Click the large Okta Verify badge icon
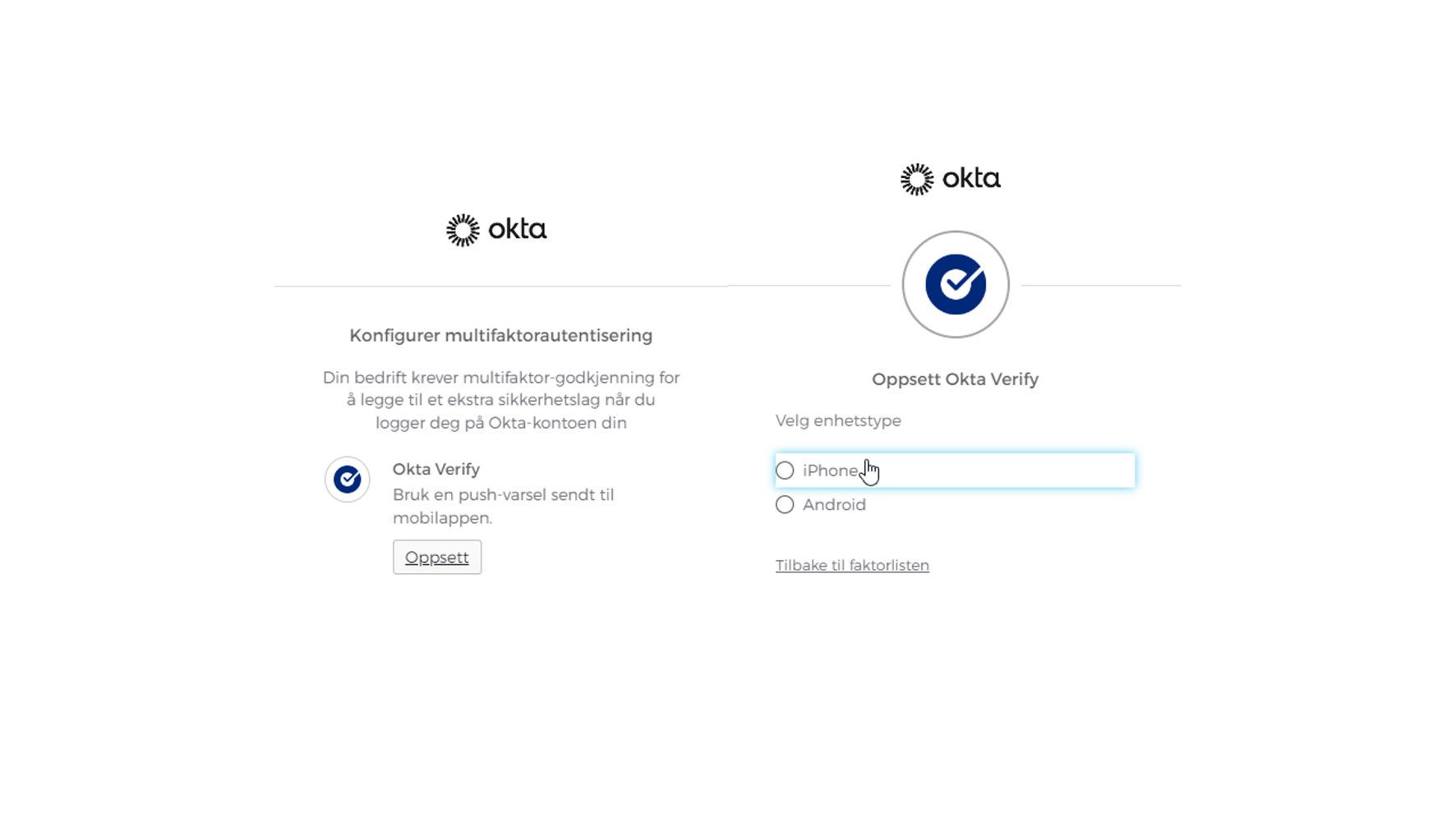 tap(955, 284)
